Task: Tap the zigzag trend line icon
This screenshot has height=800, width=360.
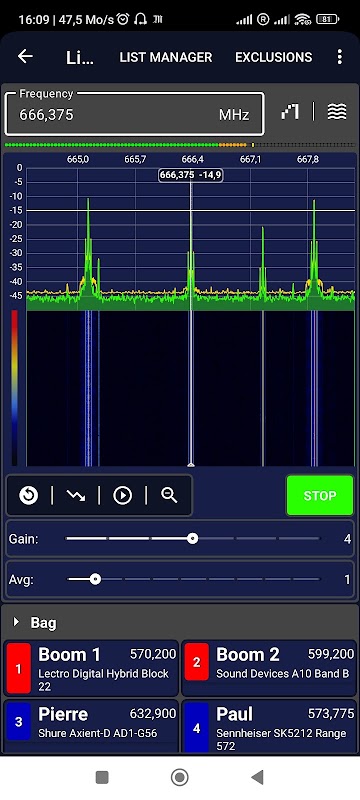Action: point(75,495)
